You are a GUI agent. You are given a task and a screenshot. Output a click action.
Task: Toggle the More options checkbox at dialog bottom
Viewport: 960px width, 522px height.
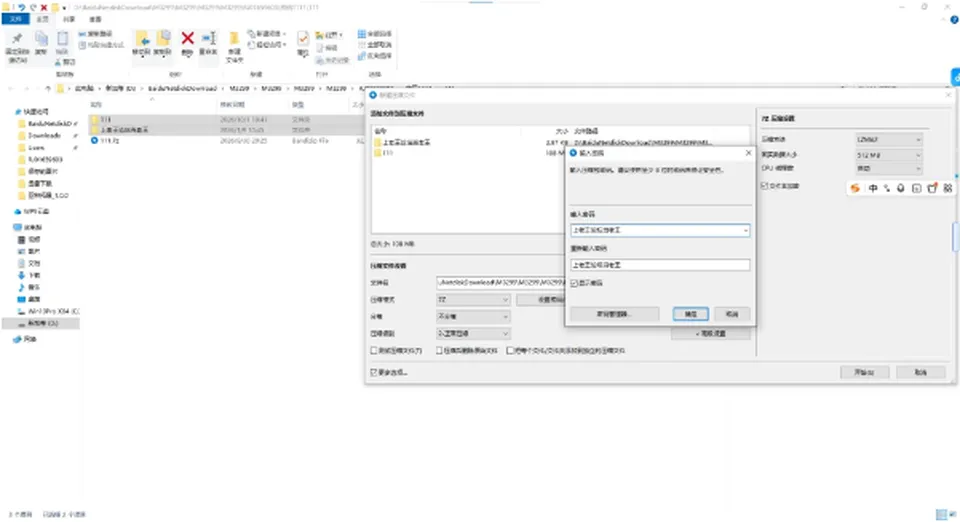click(x=373, y=372)
